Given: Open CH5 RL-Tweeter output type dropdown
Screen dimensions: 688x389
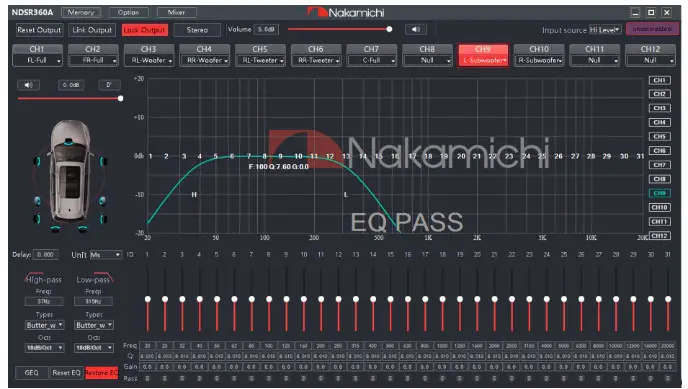Looking at the screenshot, I should [261, 61].
